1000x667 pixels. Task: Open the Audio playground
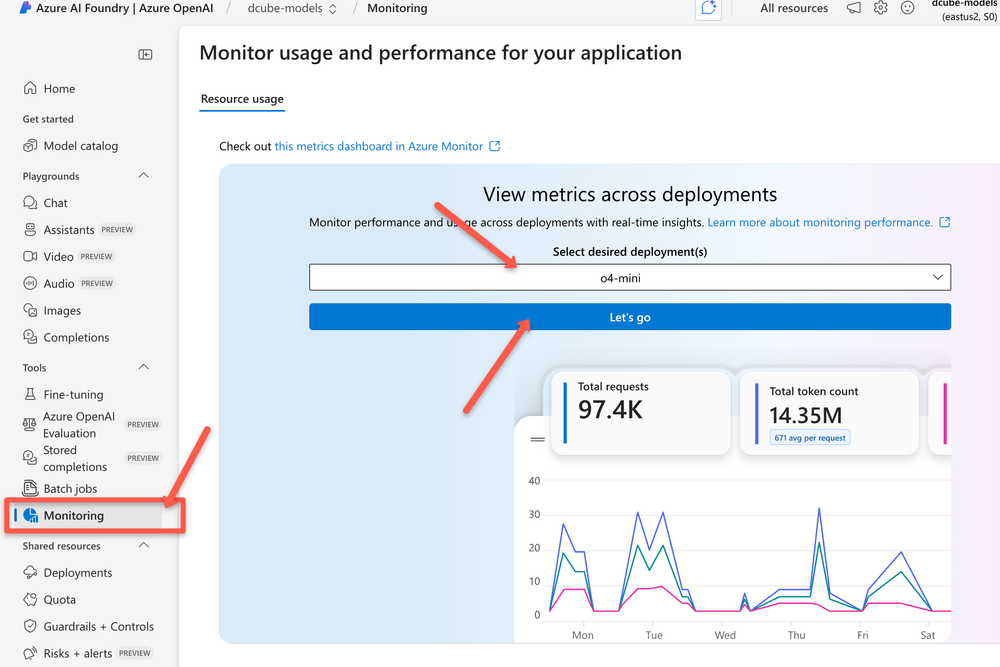pyautogui.click(x=58, y=283)
